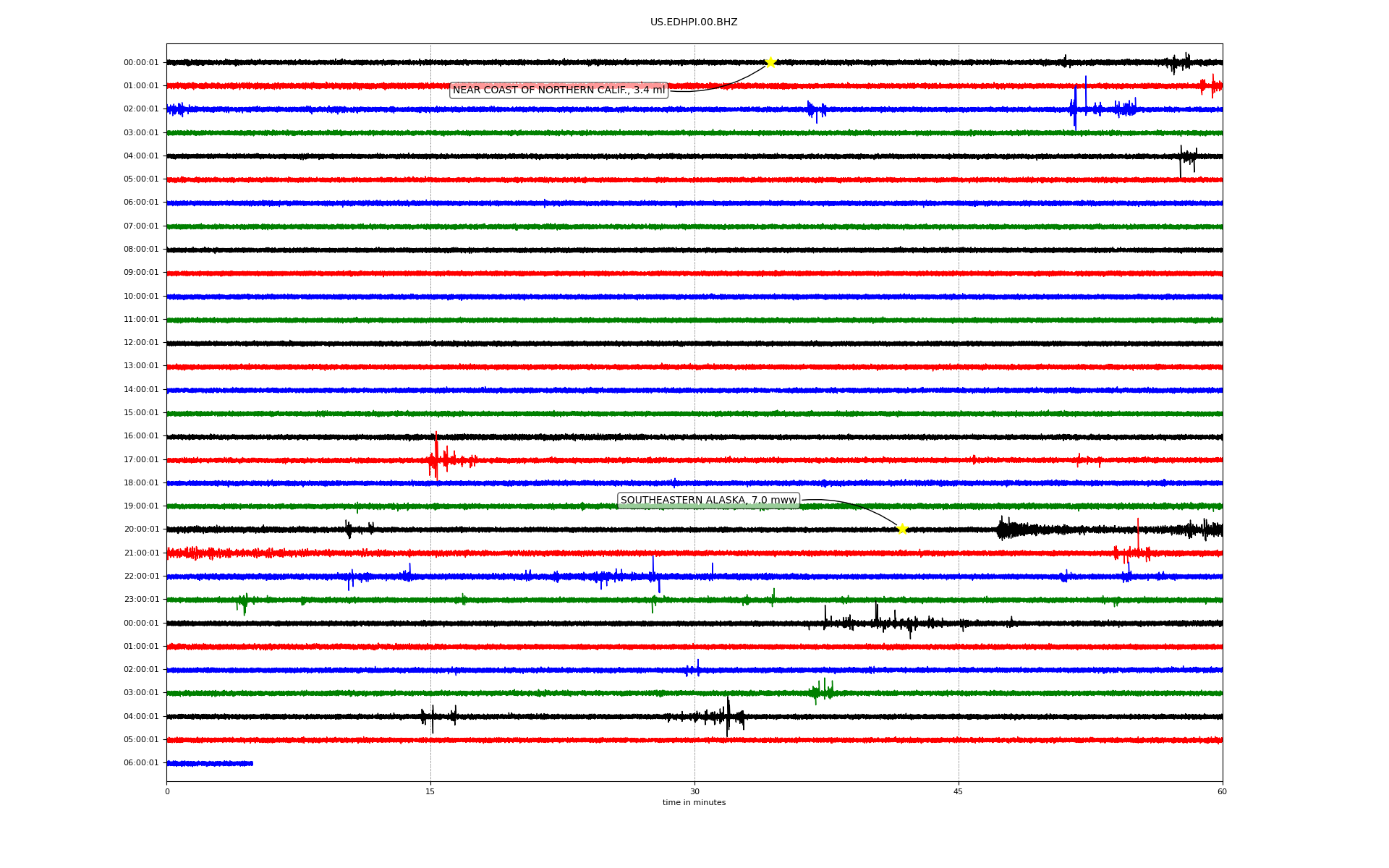Click the 20:00:01 row label
Viewport: 1389px width, 868px height.
point(141,529)
